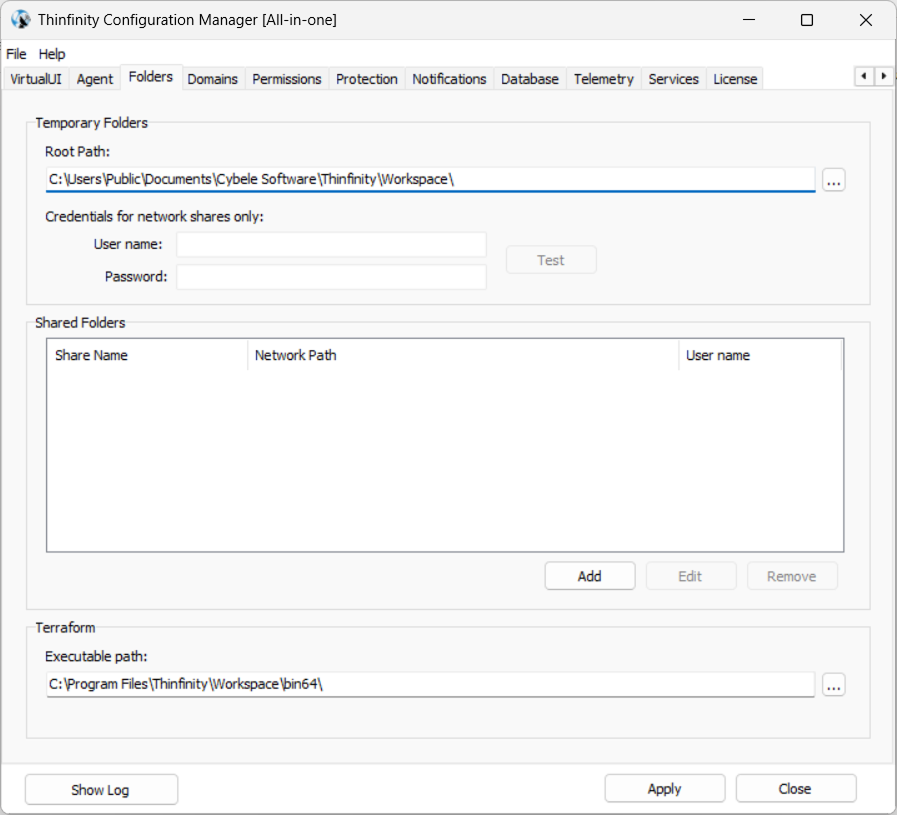The image size is (897, 815).
Task: Select the Folders tab
Action: pyautogui.click(x=150, y=77)
